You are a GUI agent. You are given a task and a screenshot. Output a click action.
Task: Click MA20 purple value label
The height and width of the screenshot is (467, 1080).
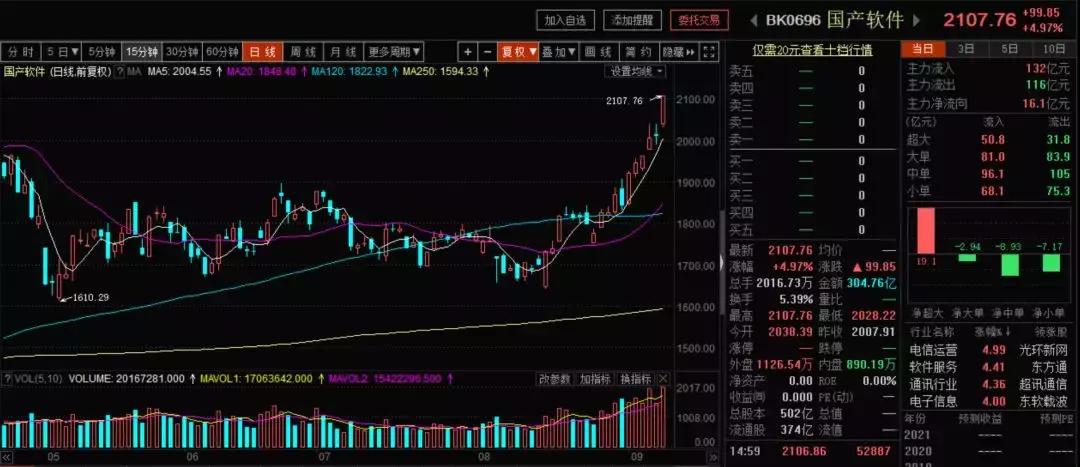click(262, 71)
